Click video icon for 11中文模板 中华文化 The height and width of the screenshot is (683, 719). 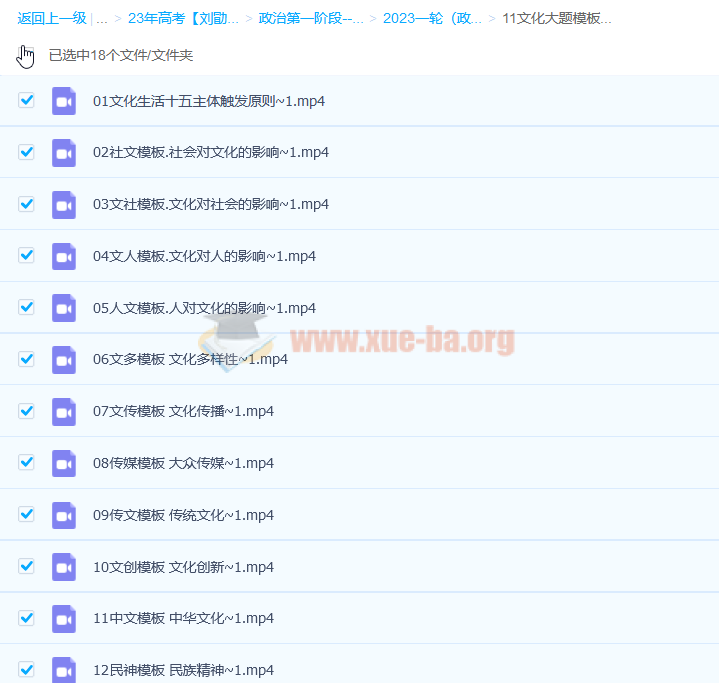tap(64, 618)
